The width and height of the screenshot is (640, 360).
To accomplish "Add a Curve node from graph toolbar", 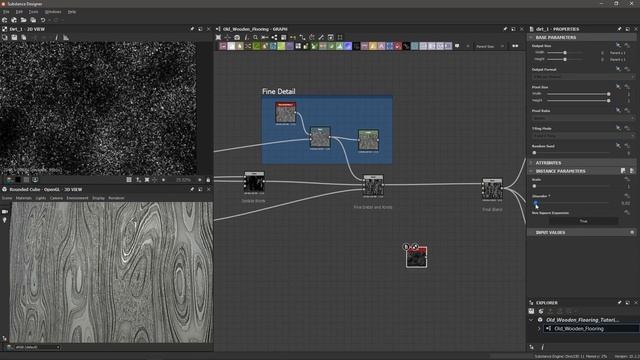I will (256, 46).
